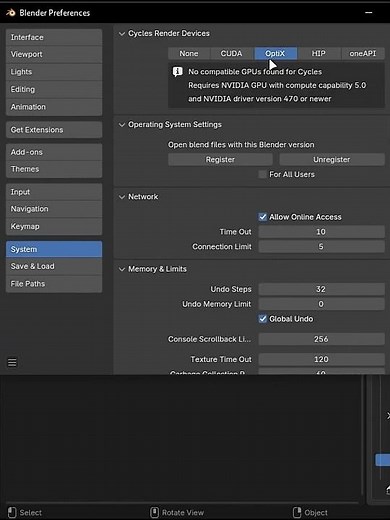This screenshot has width=390, height=520.
Task: Open the Input preferences section
Action: [x=54, y=192]
